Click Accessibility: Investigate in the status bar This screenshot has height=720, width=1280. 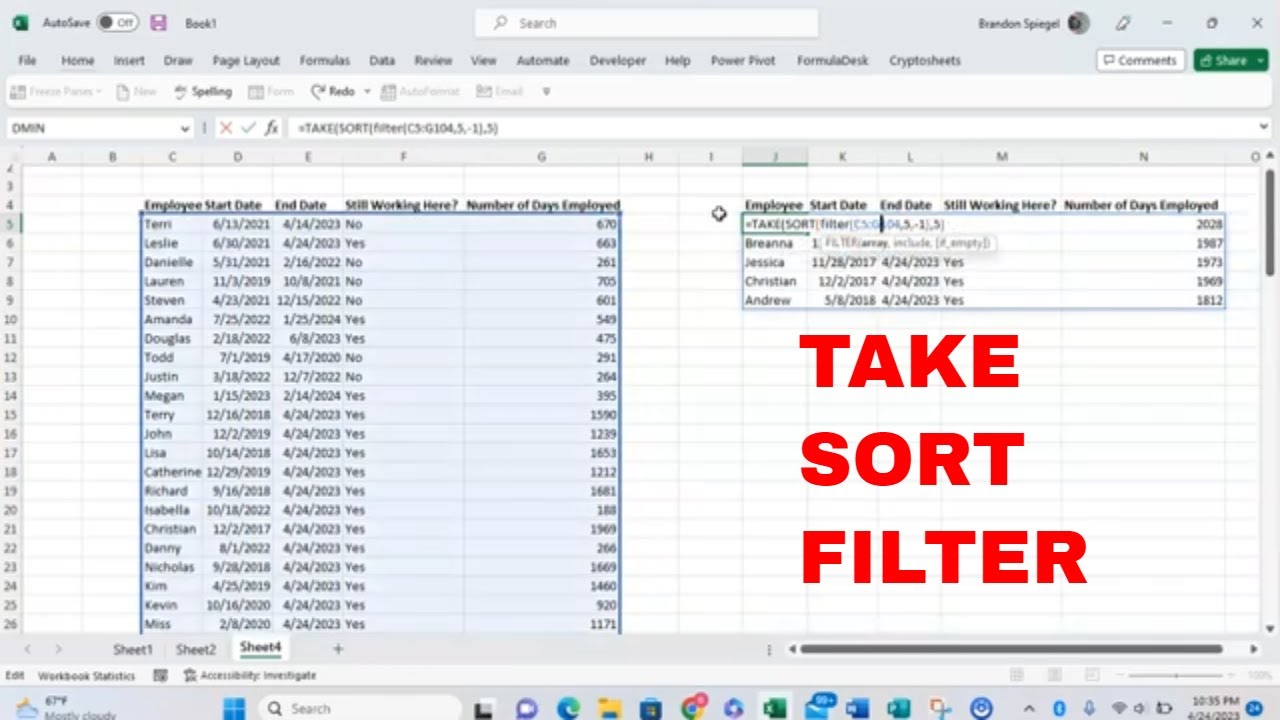250,676
